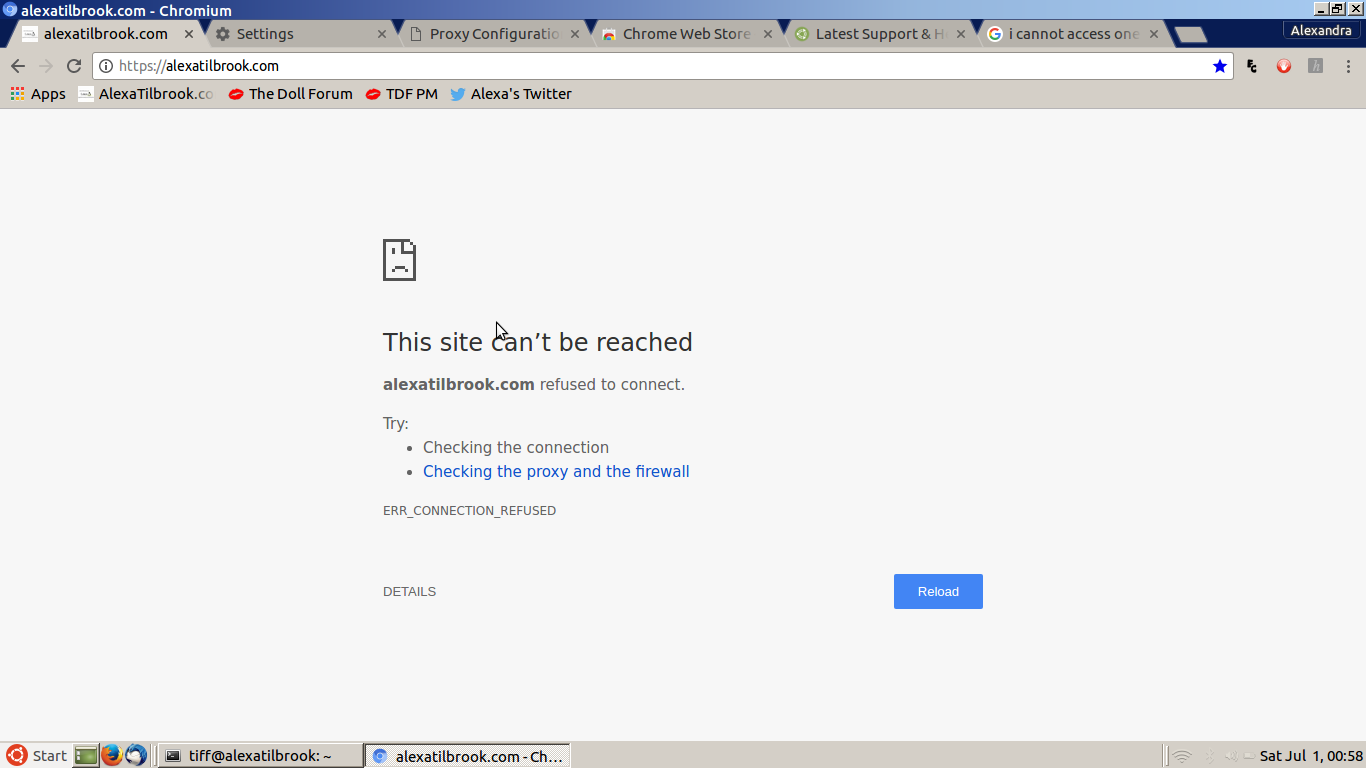1366x768 pixels.
Task: Click the blue bookmark star icon
Action: click(1219, 66)
